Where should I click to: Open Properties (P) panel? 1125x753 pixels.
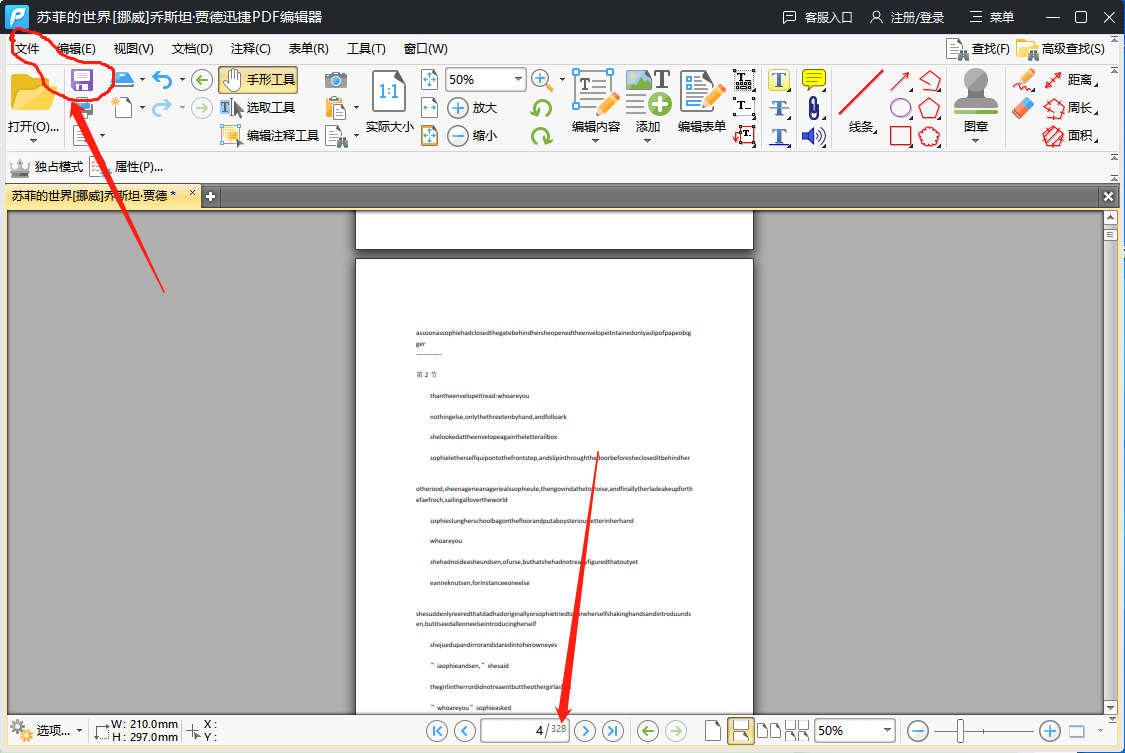(127, 167)
